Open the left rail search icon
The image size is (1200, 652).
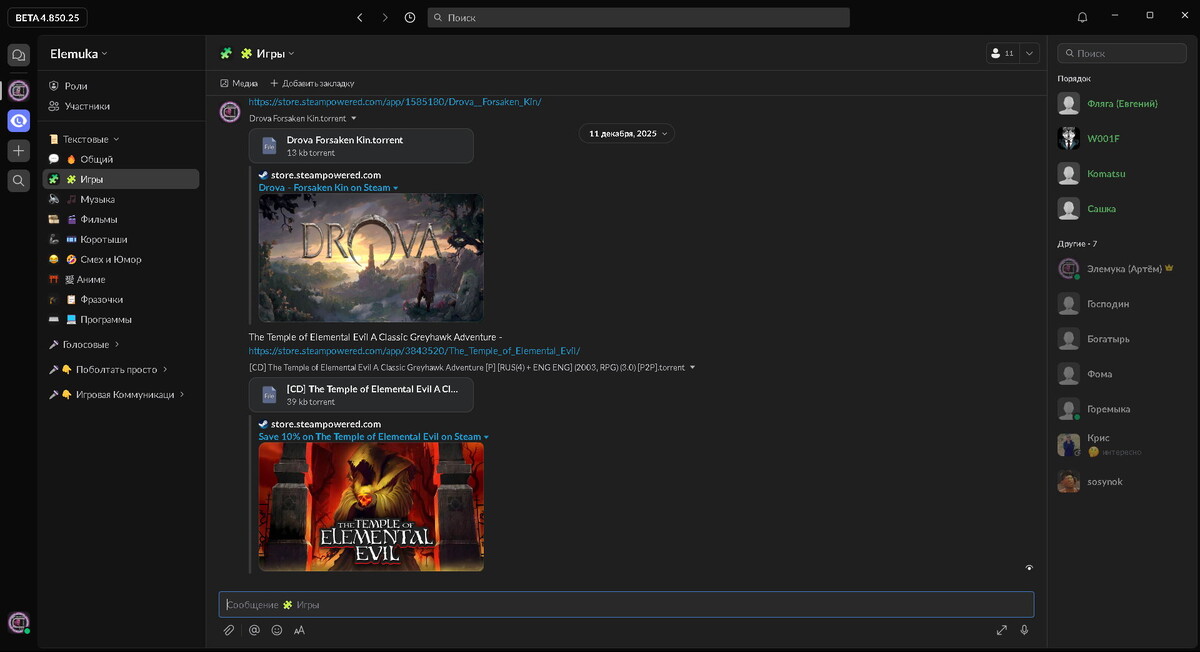click(18, 181)
